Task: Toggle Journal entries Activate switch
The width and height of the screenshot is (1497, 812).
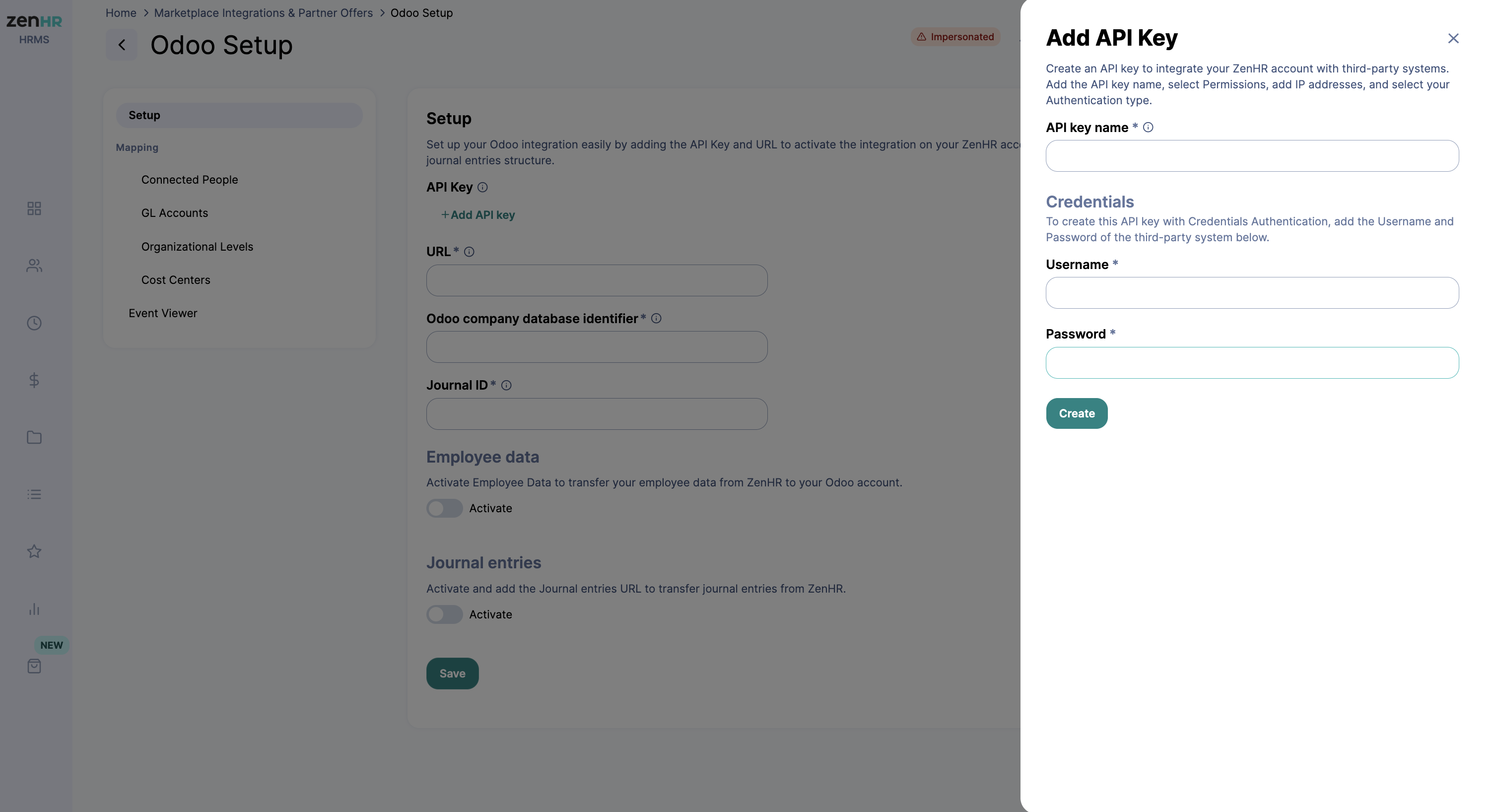Action: coord(445,614)
